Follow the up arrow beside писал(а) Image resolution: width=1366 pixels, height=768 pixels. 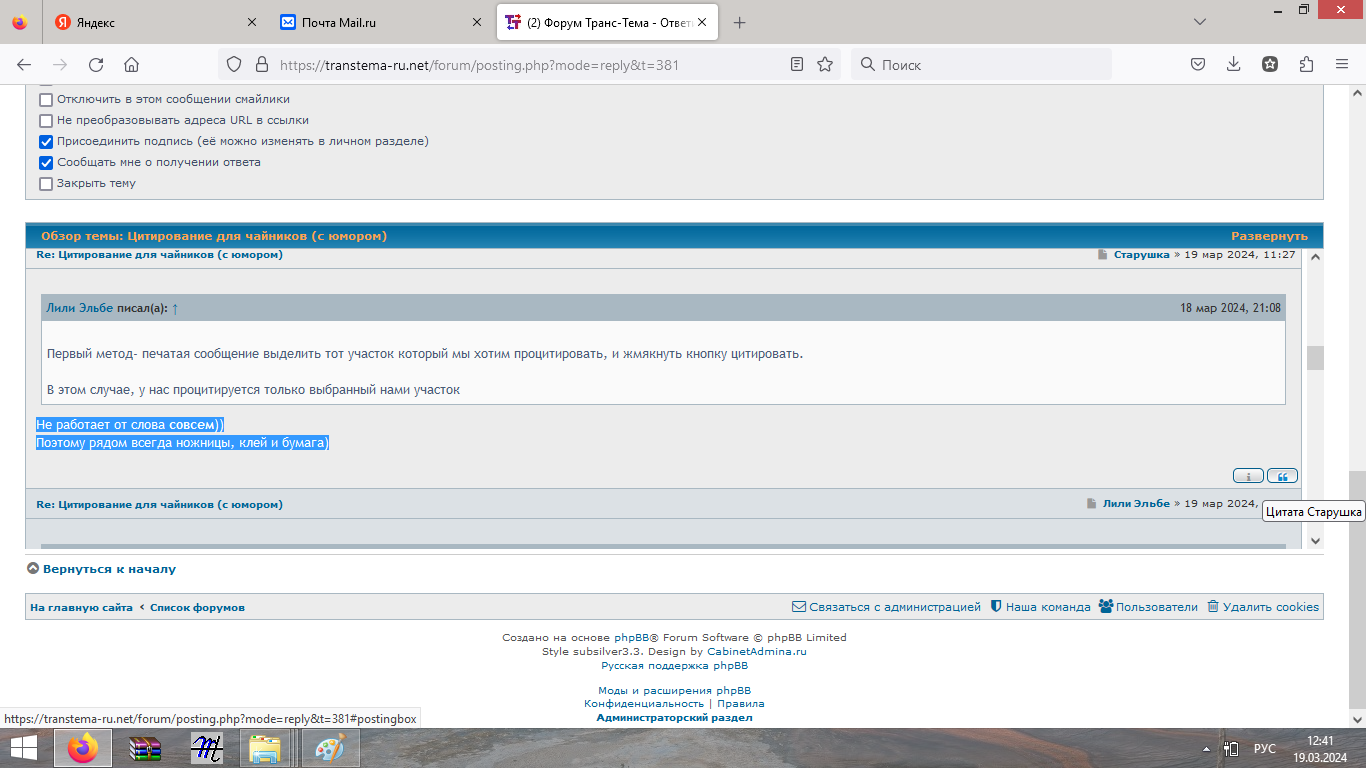175,309
